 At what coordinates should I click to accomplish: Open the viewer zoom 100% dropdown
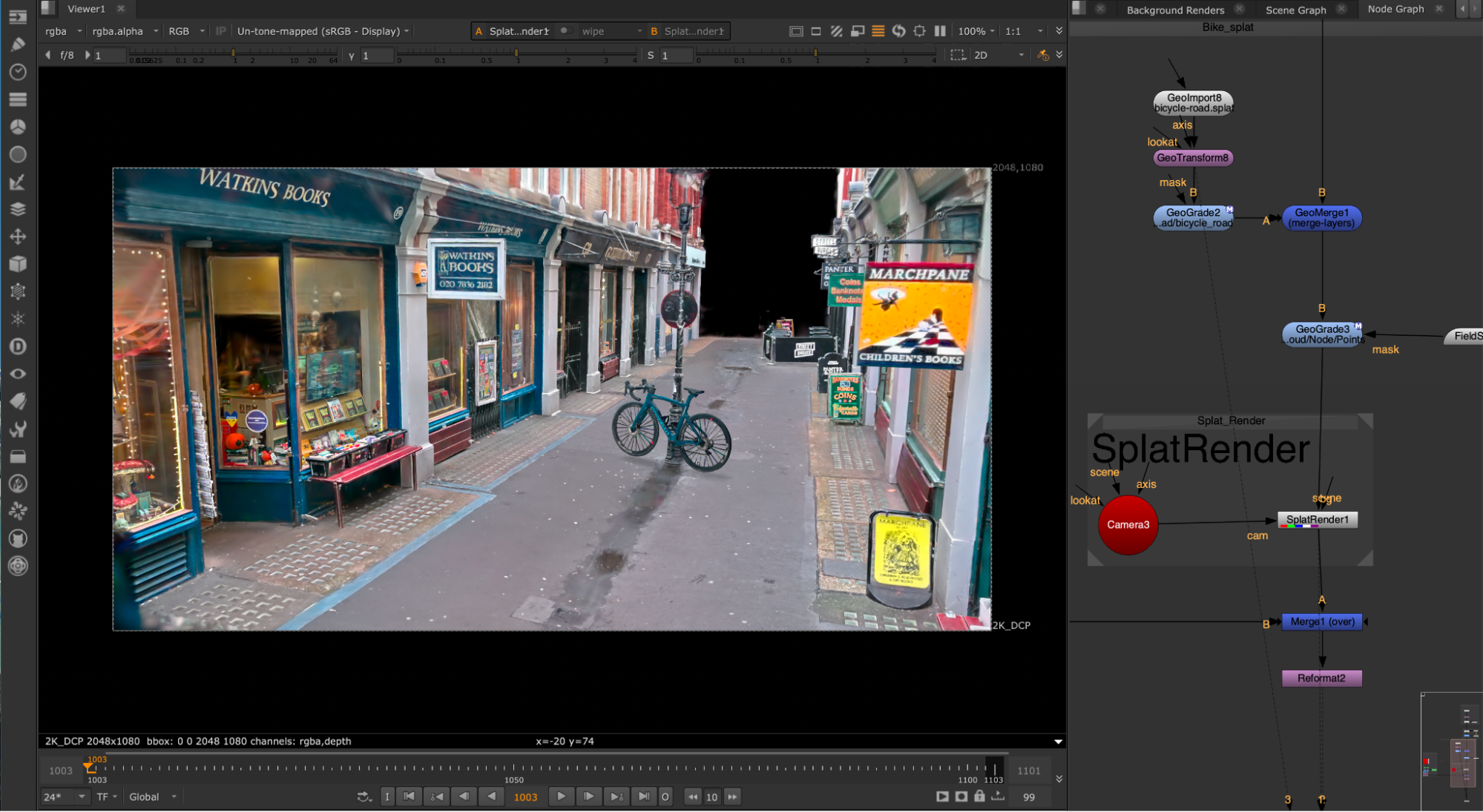click(x=976, y=31)
